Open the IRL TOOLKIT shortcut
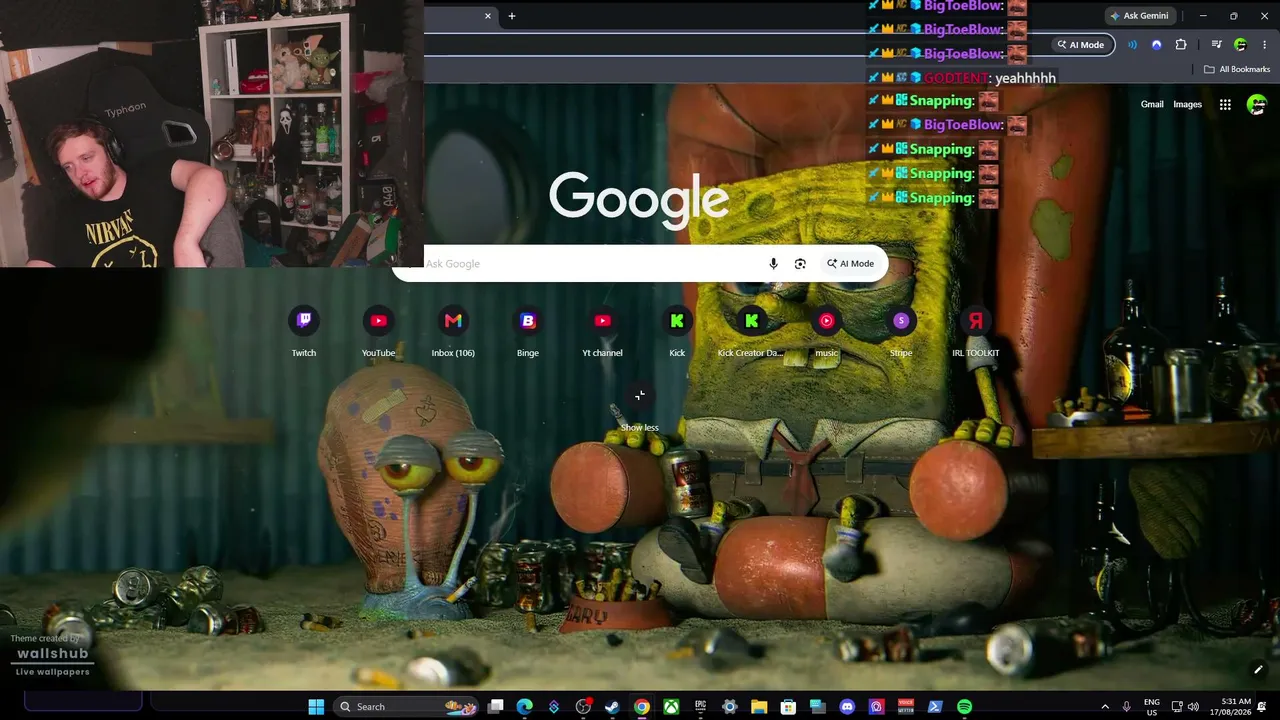Screen dimensions: 1280x720 coord(975,331)
